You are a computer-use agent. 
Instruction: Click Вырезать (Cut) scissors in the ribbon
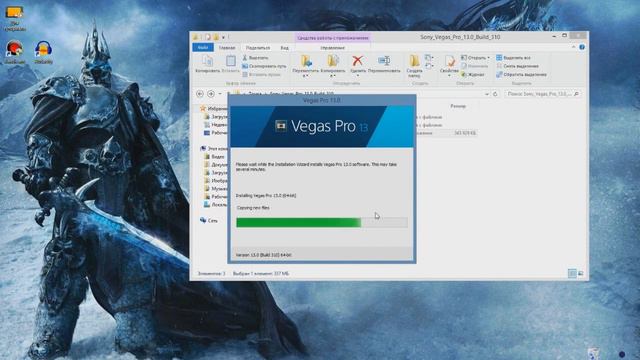[256, 58]
